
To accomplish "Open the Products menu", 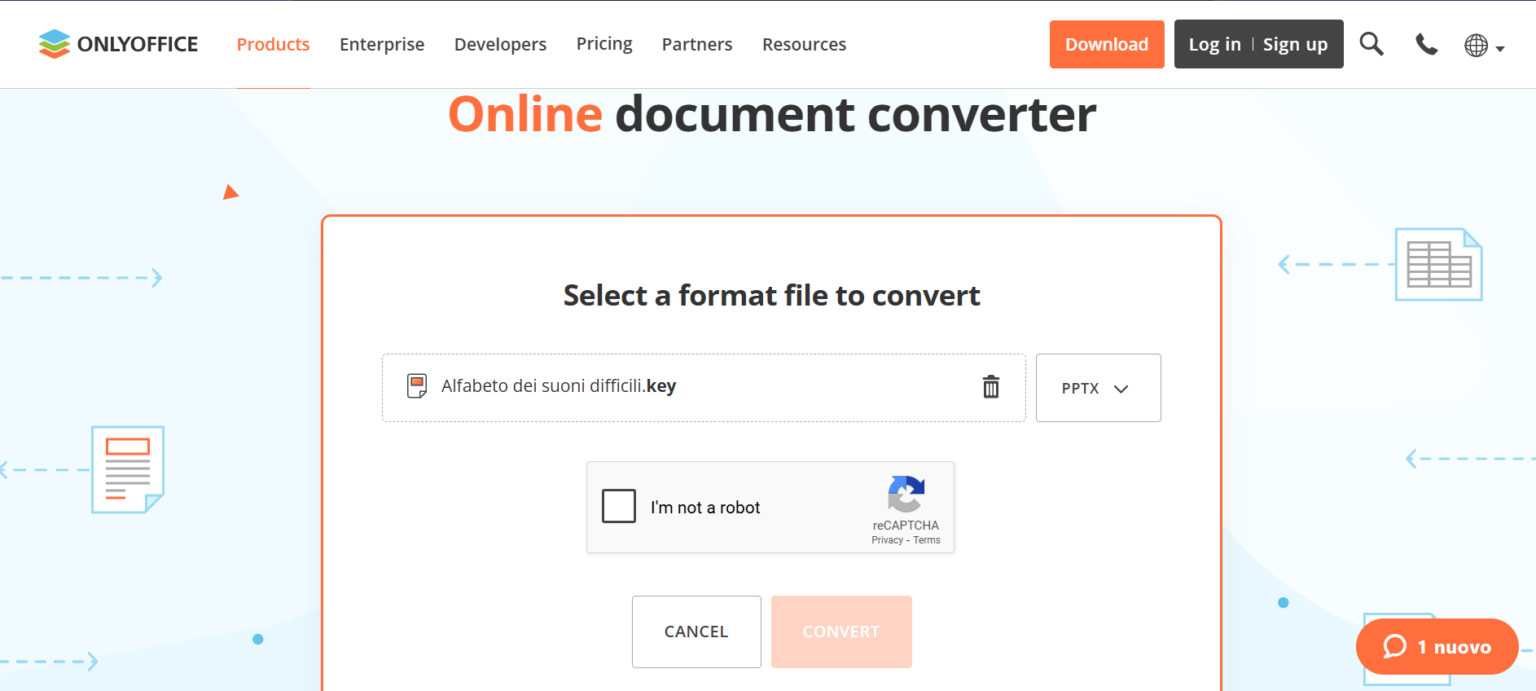I will click(x=273, y=44).
